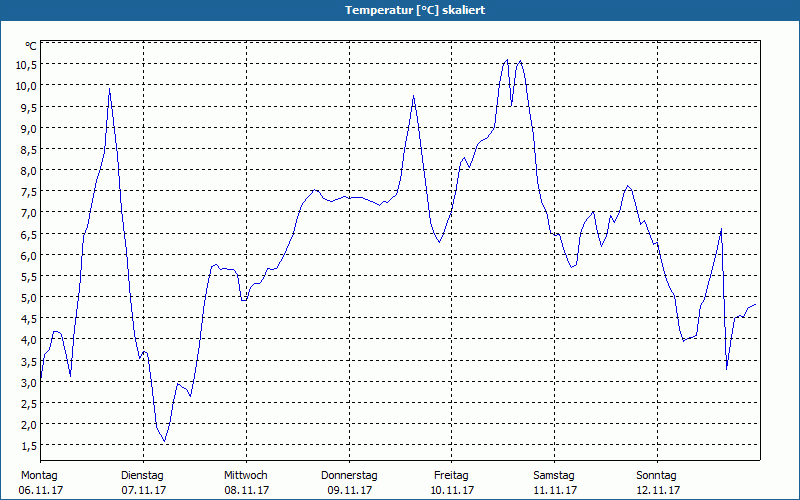The width and height of the screenshot is (800, 500).
Task: Click the Tuesday lowest point of the curve
Action: point(164,441)
